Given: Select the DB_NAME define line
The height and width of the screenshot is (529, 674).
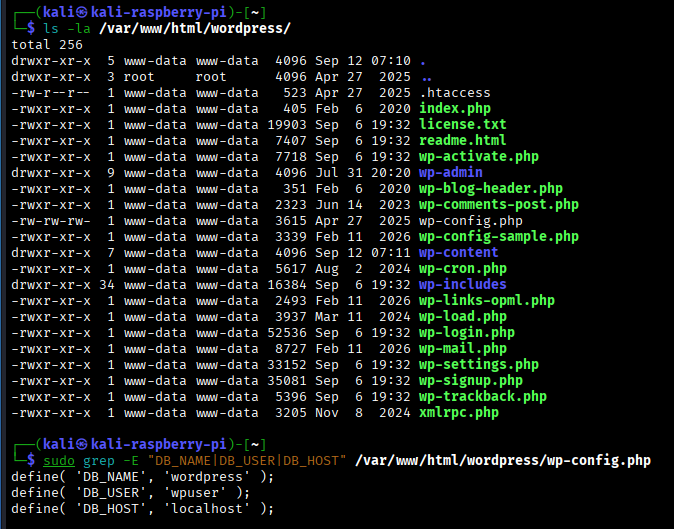Looking at the screenshot, I should tap(142, 477).
